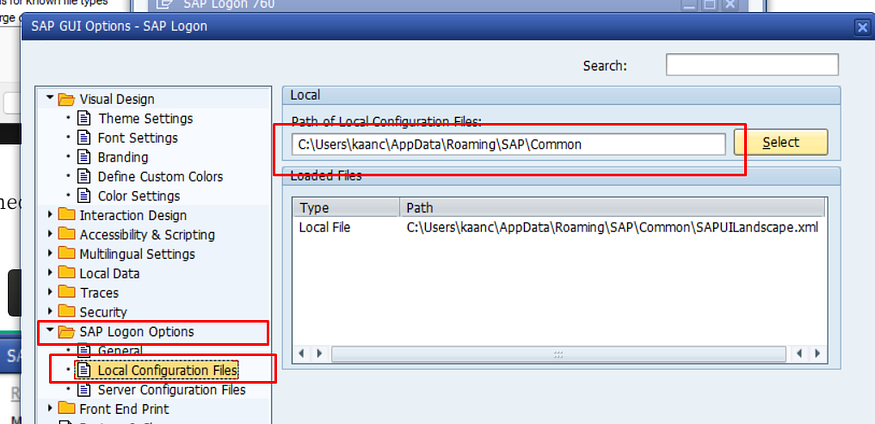This screenshot has width=875, height=424.
Task: Select Local Configuration Files entry
Action: [167, 370]
